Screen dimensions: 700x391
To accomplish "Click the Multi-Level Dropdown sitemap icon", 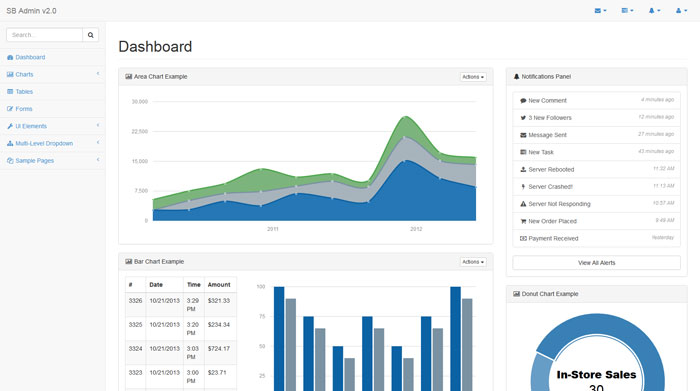I will 10,144.
